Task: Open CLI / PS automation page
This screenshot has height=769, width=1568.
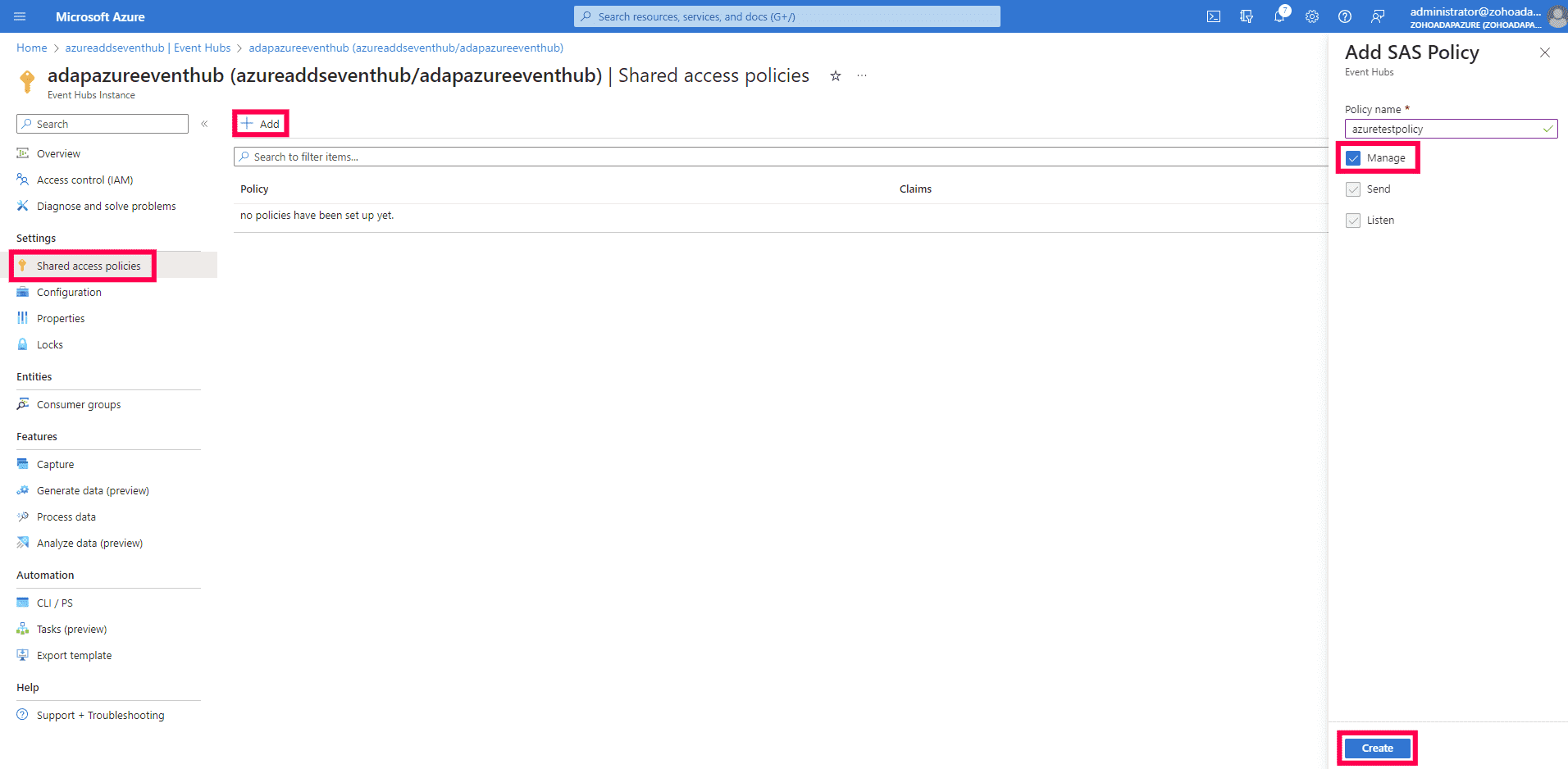Action: tap(54, 603)
